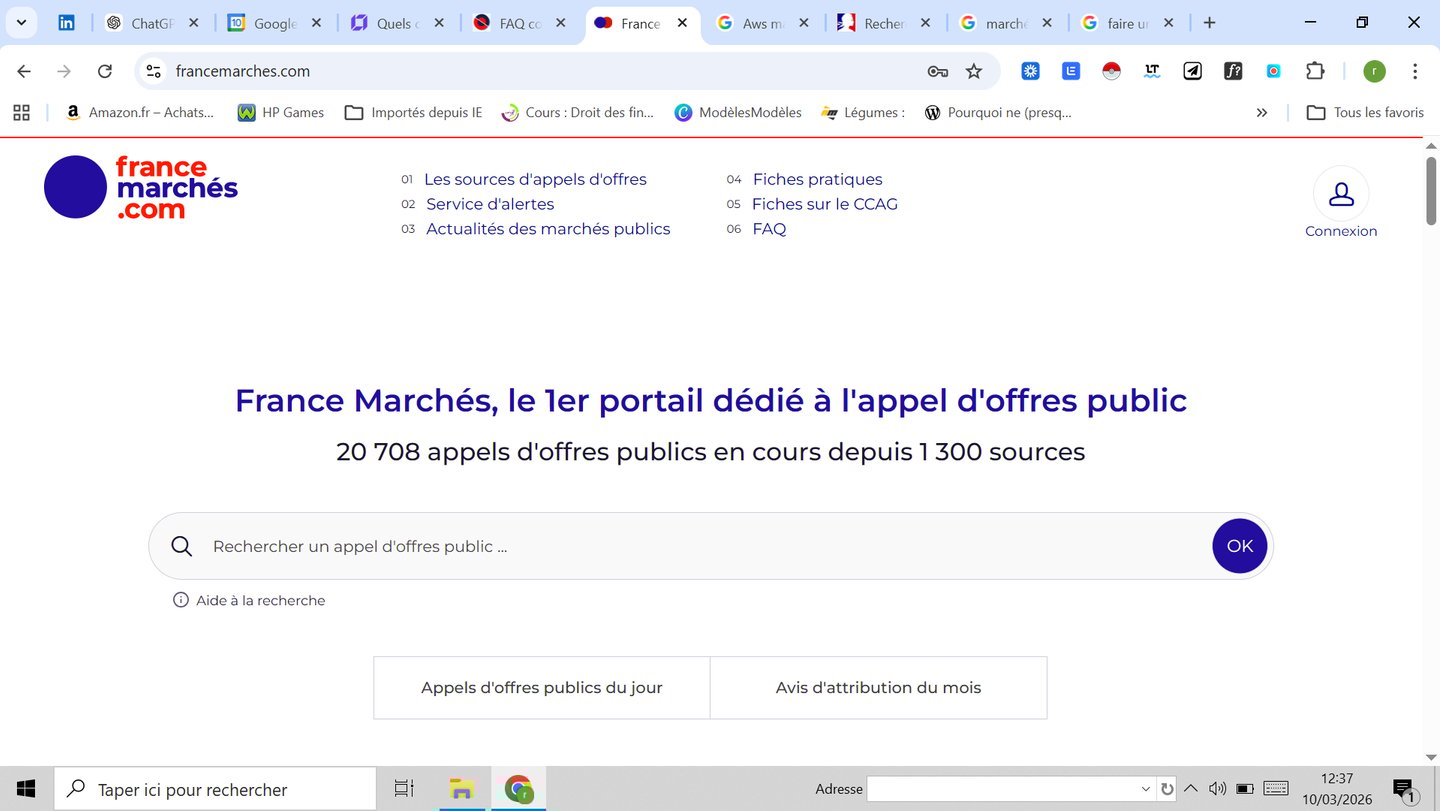Open the Chrome apps grid icon
1440x811 pixels.
(21, 112)
